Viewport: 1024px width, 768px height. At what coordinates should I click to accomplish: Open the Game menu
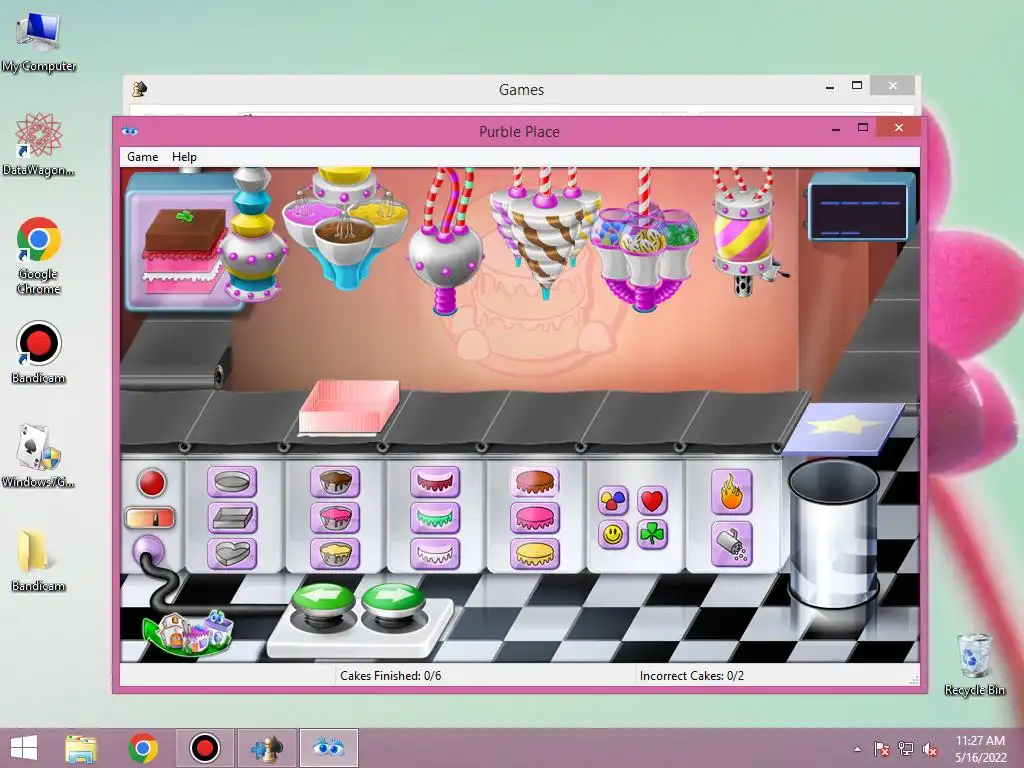142,157
